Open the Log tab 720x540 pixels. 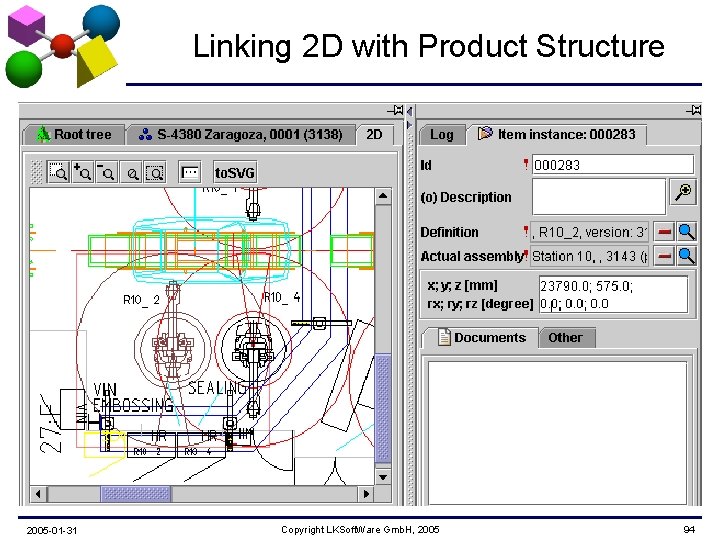[x=442, y=135]
